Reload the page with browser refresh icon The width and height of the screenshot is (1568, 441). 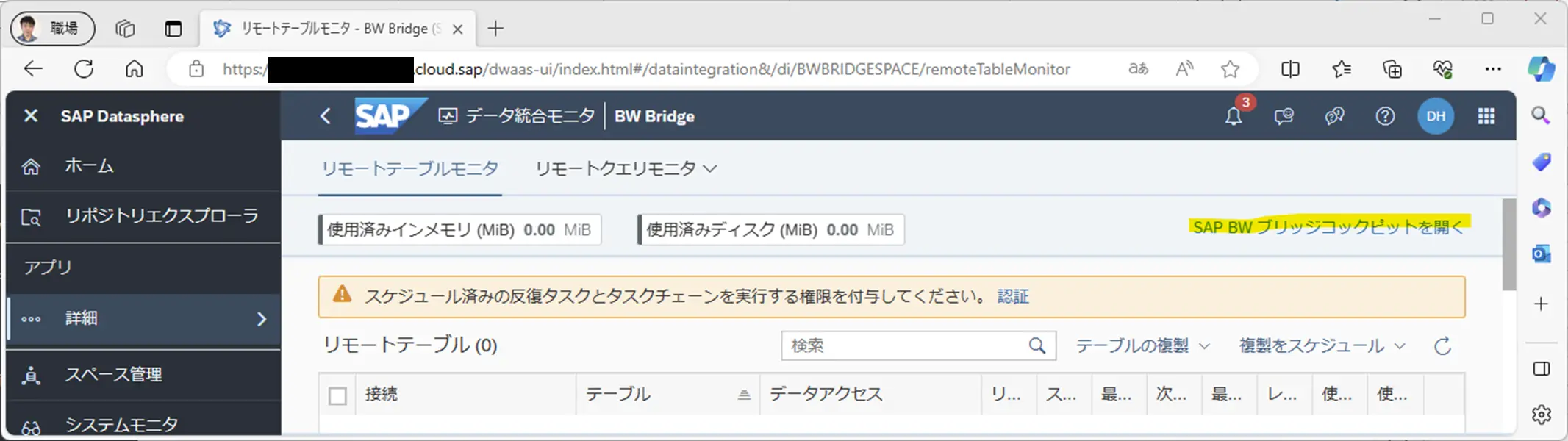[x=84, y=69]
